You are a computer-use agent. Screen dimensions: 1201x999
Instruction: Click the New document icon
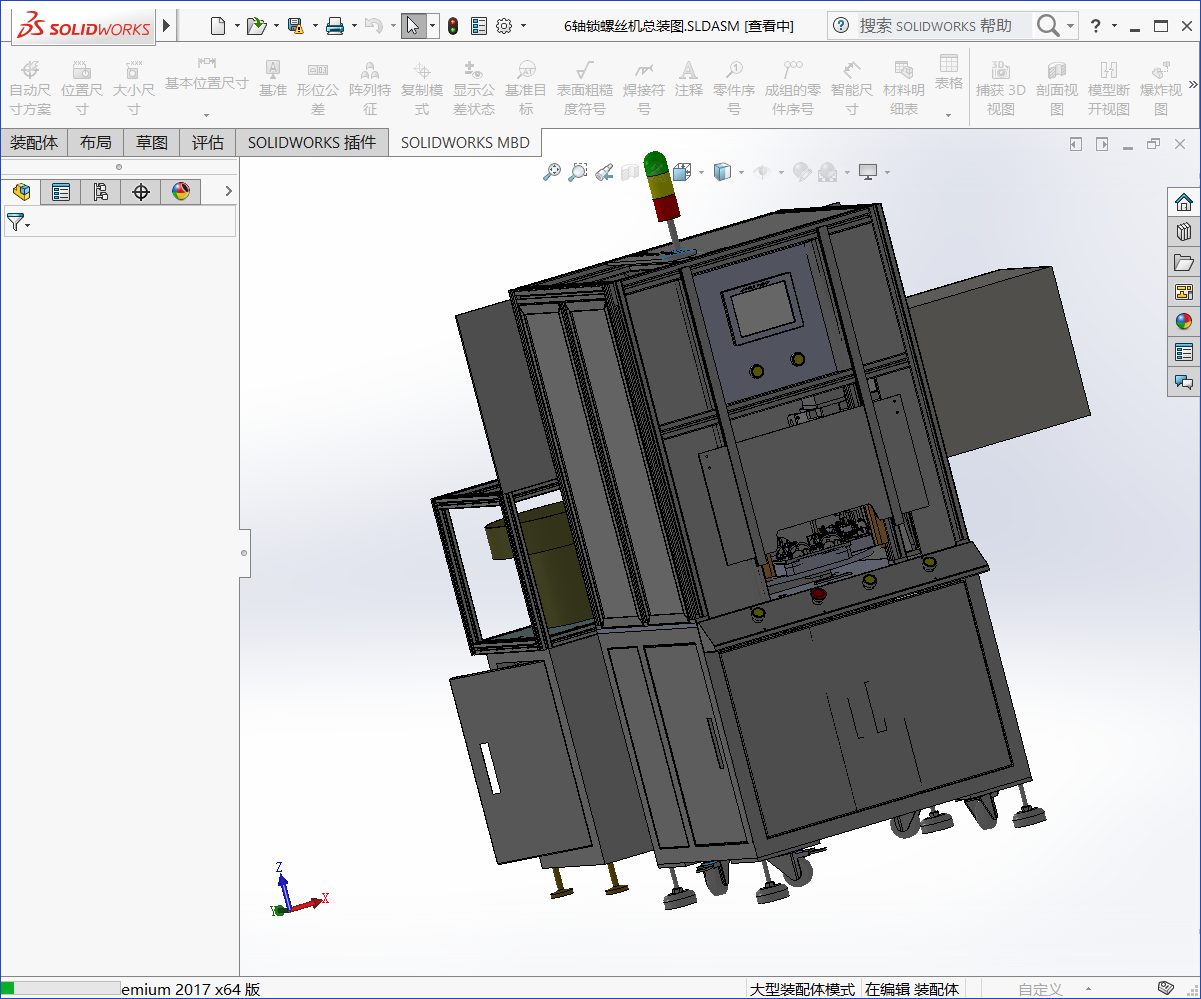click(x=217, y=26)
